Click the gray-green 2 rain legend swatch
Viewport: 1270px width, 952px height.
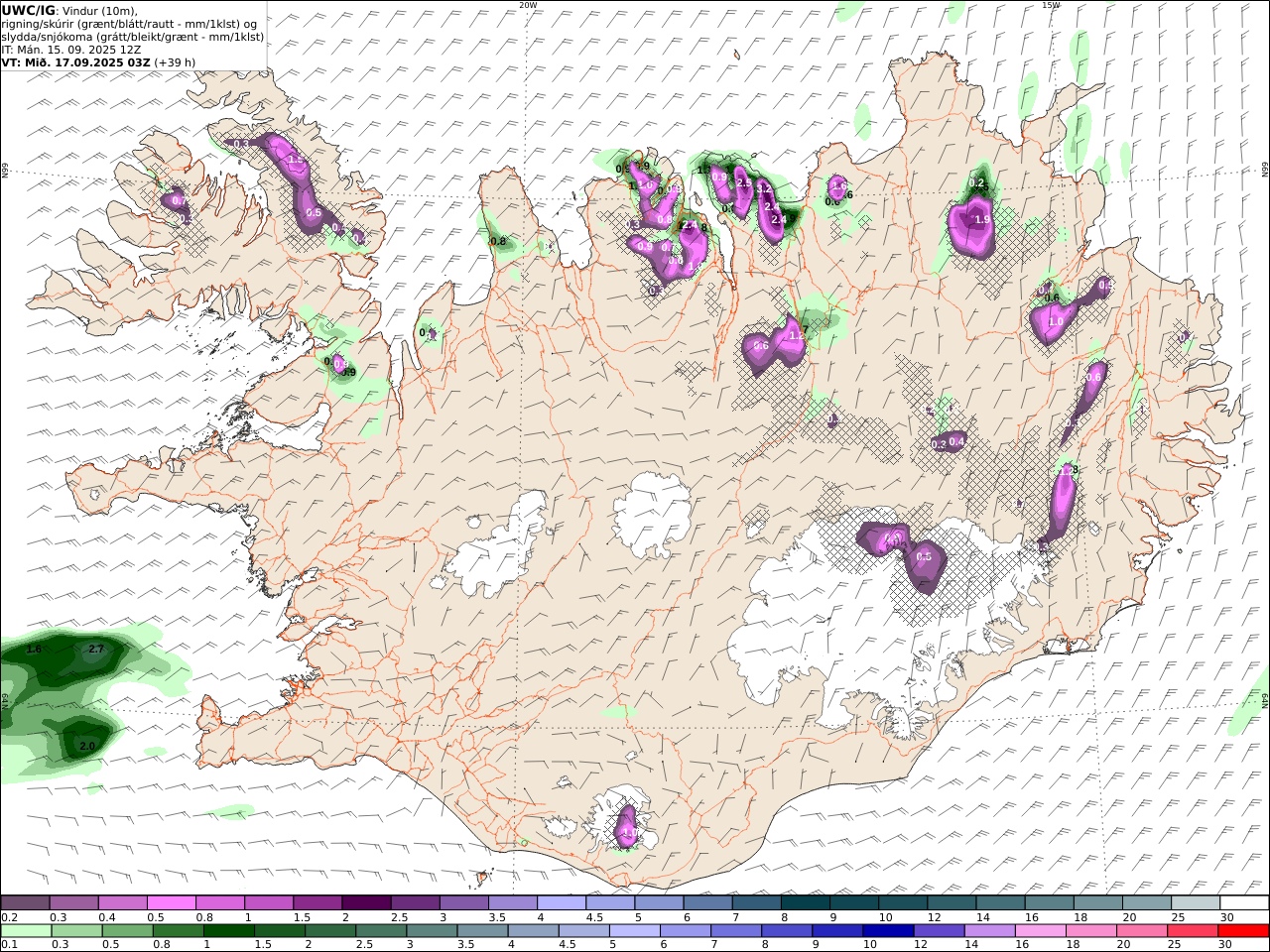(x=329, y=931)
